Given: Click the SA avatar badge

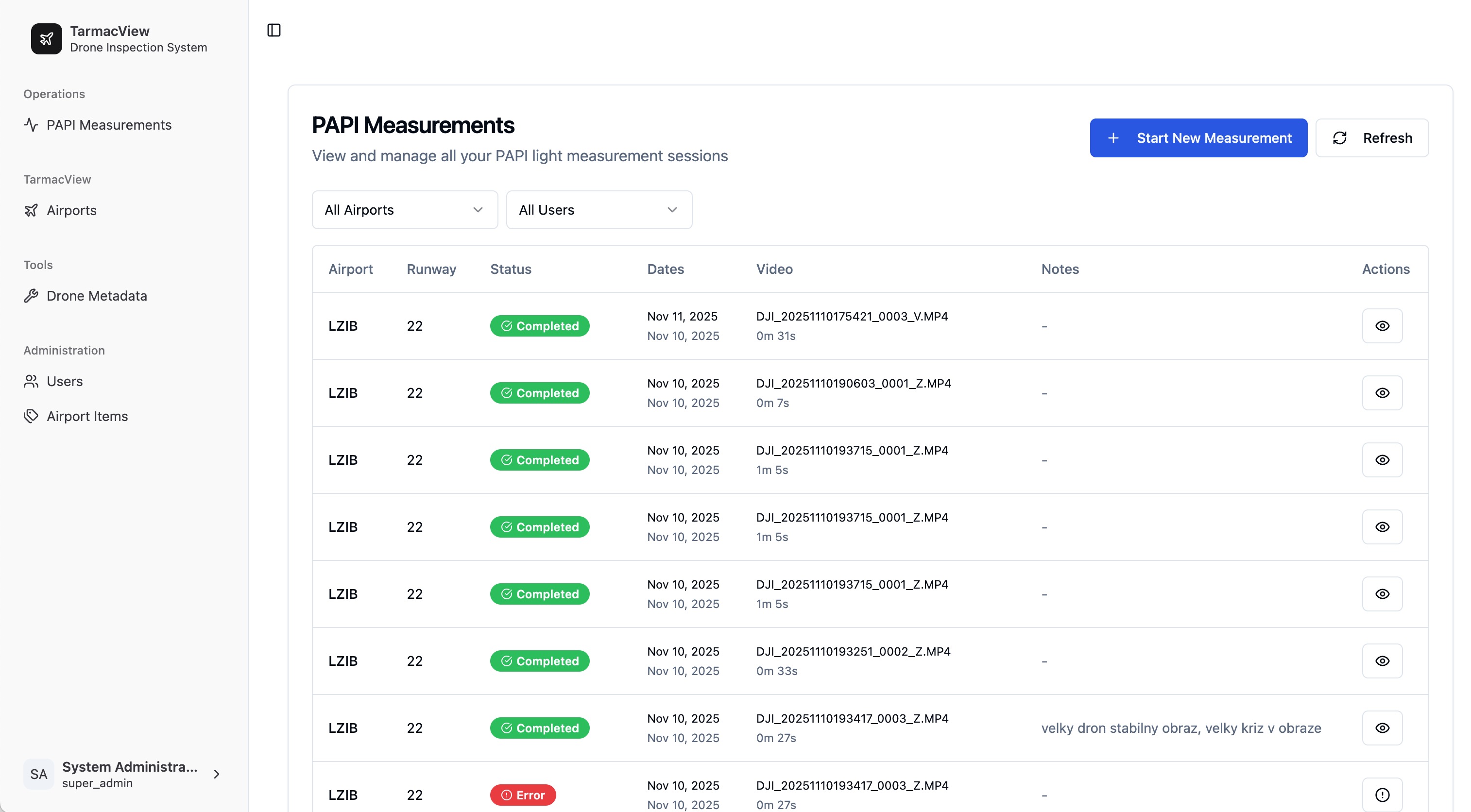Looking at the screenshot, I should (x=39, y=774).
